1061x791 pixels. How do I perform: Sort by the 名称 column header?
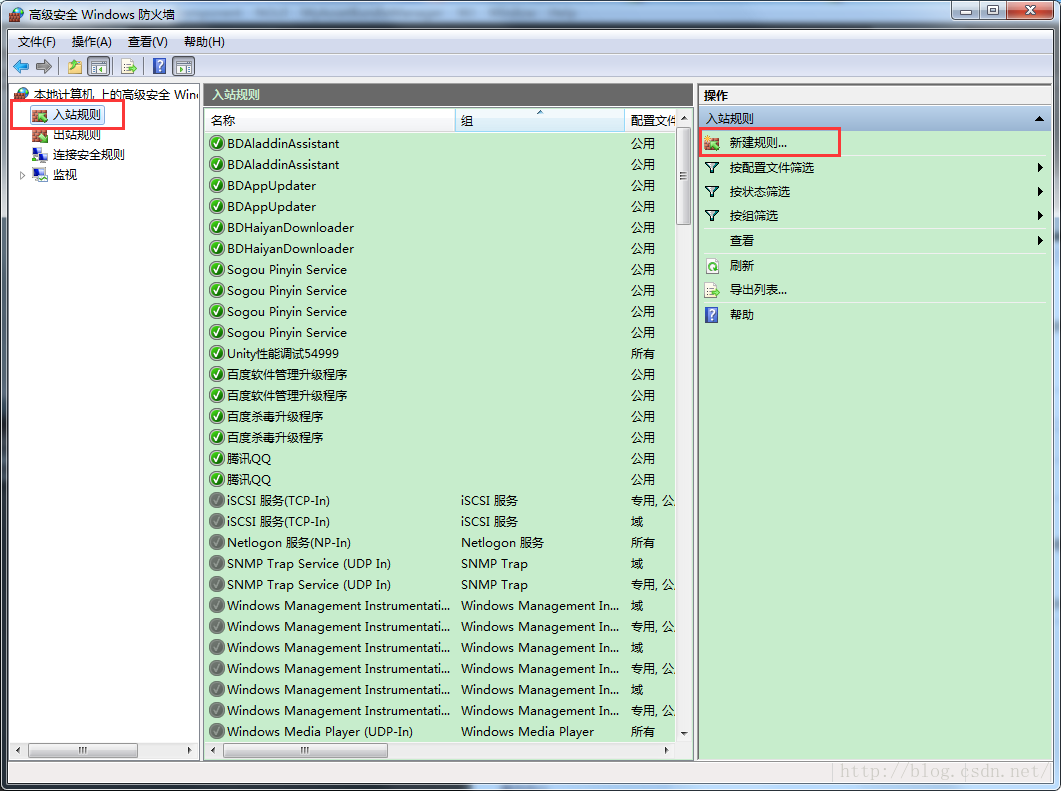pos(330,120)
